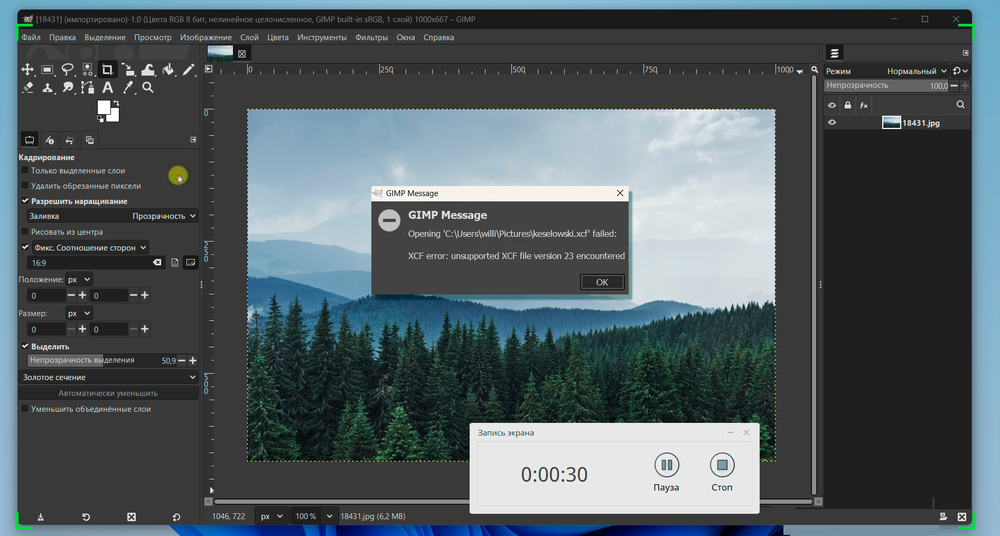Image resolution: width=1000 pixels, height=536 pixels.
Task: Select the Zoom magnifier tool
Action: [x=148, y=87]
